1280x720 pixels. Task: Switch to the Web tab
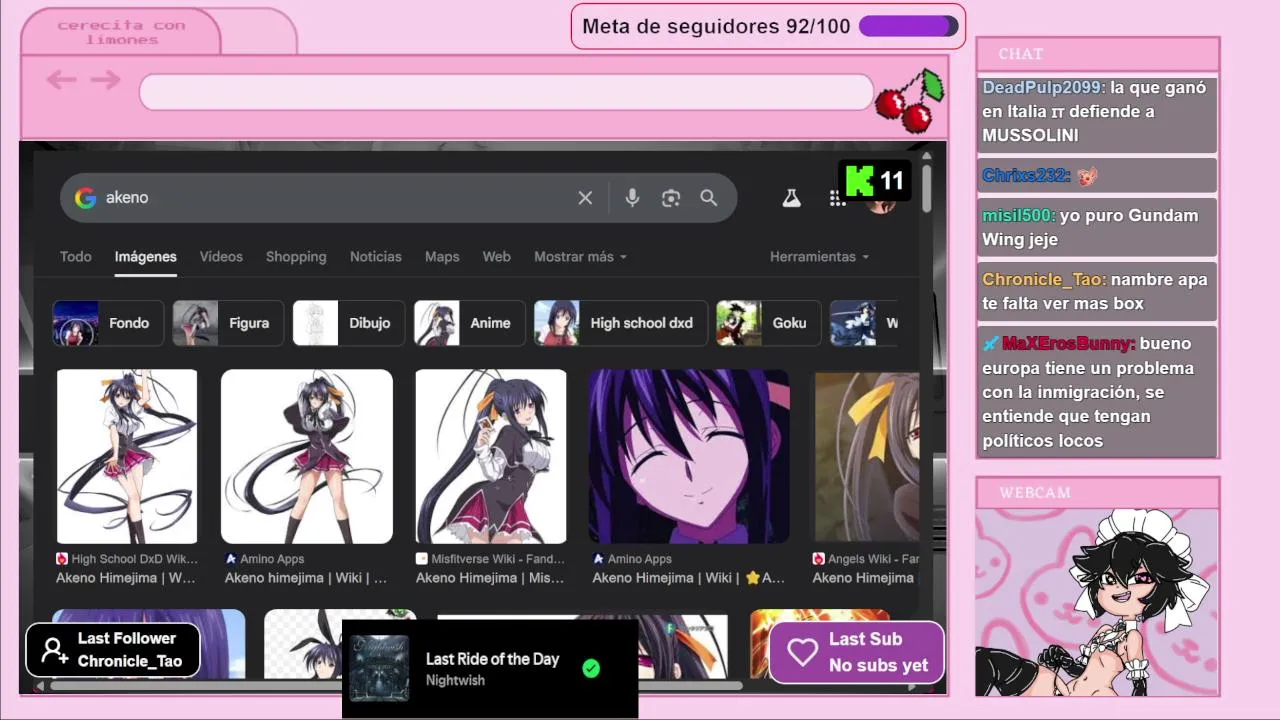point(497,257)
